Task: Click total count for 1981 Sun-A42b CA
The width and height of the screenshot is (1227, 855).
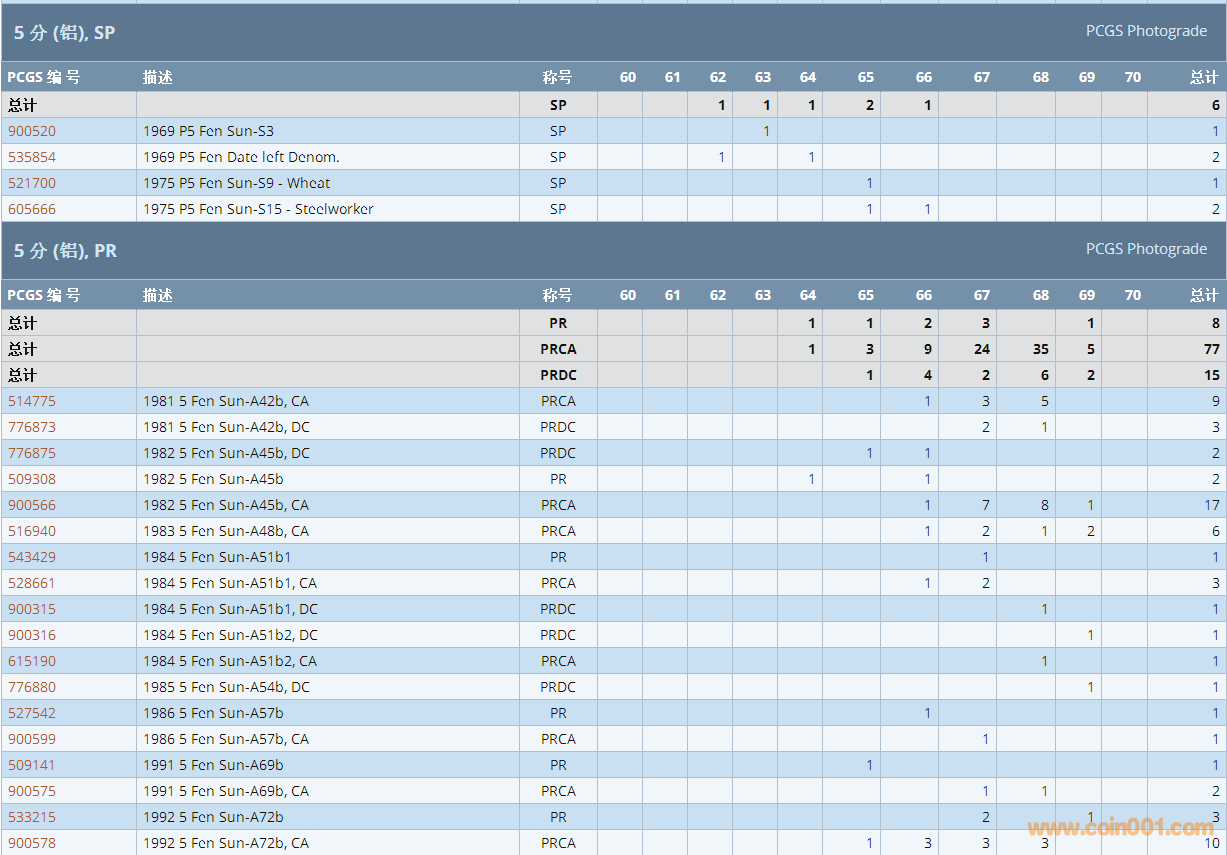Action: (x=1215, y=401)
